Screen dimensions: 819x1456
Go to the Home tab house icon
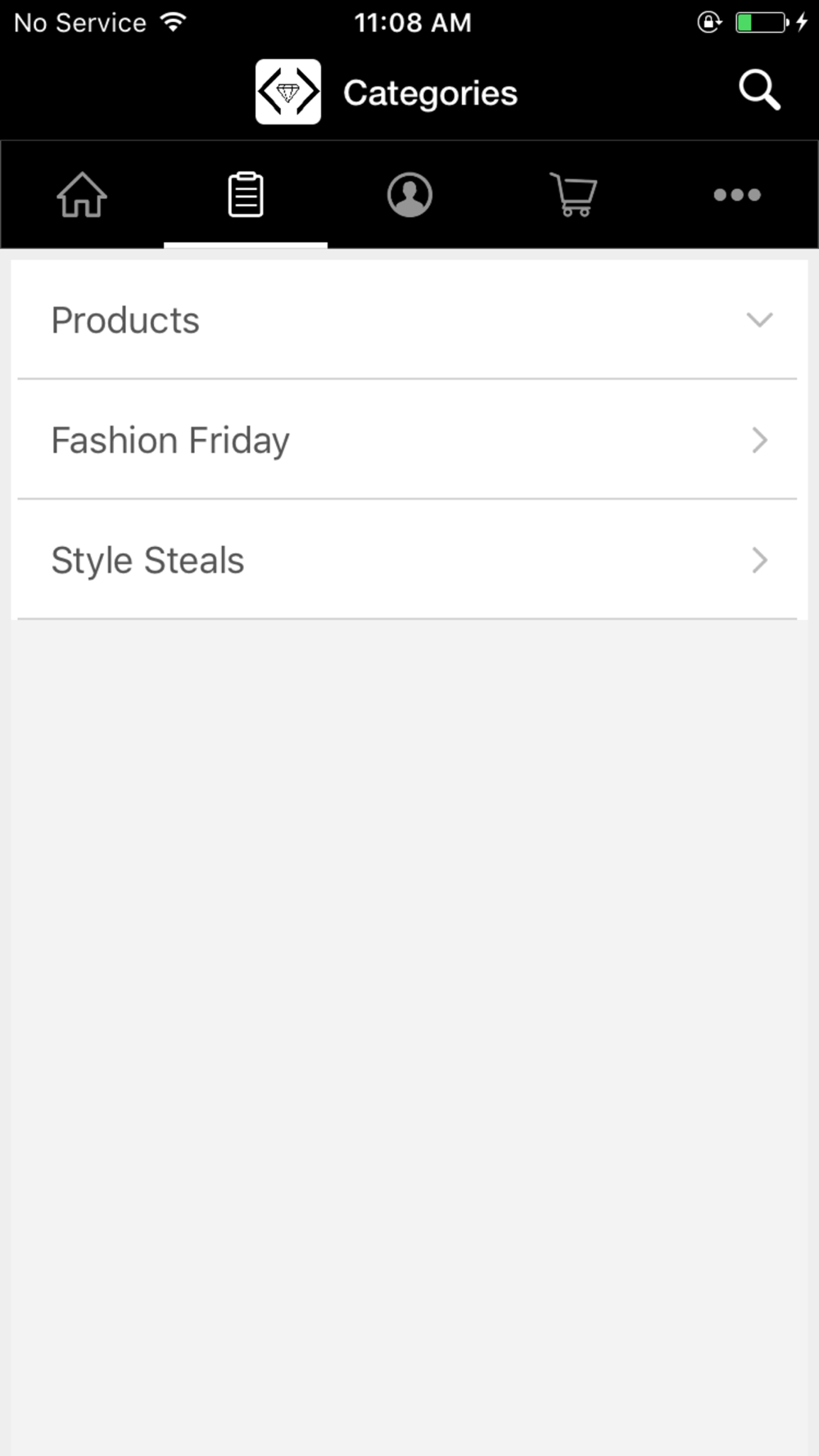(x=82, y=195)
